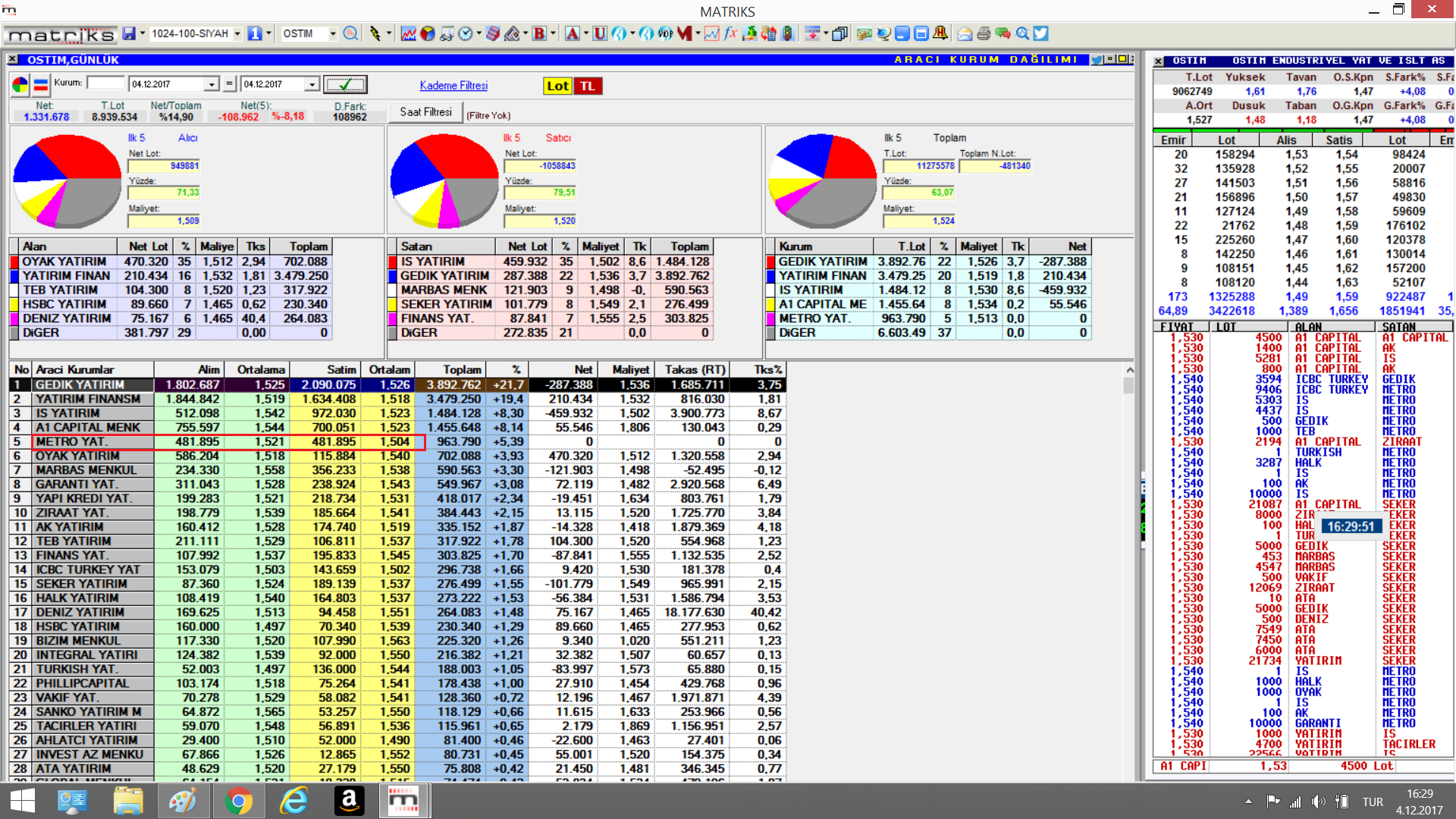Click red swatch beside OYAK YATIRIM buyer
The image size is (1456, 819).
pyautogui.click(x=14, y=262)
